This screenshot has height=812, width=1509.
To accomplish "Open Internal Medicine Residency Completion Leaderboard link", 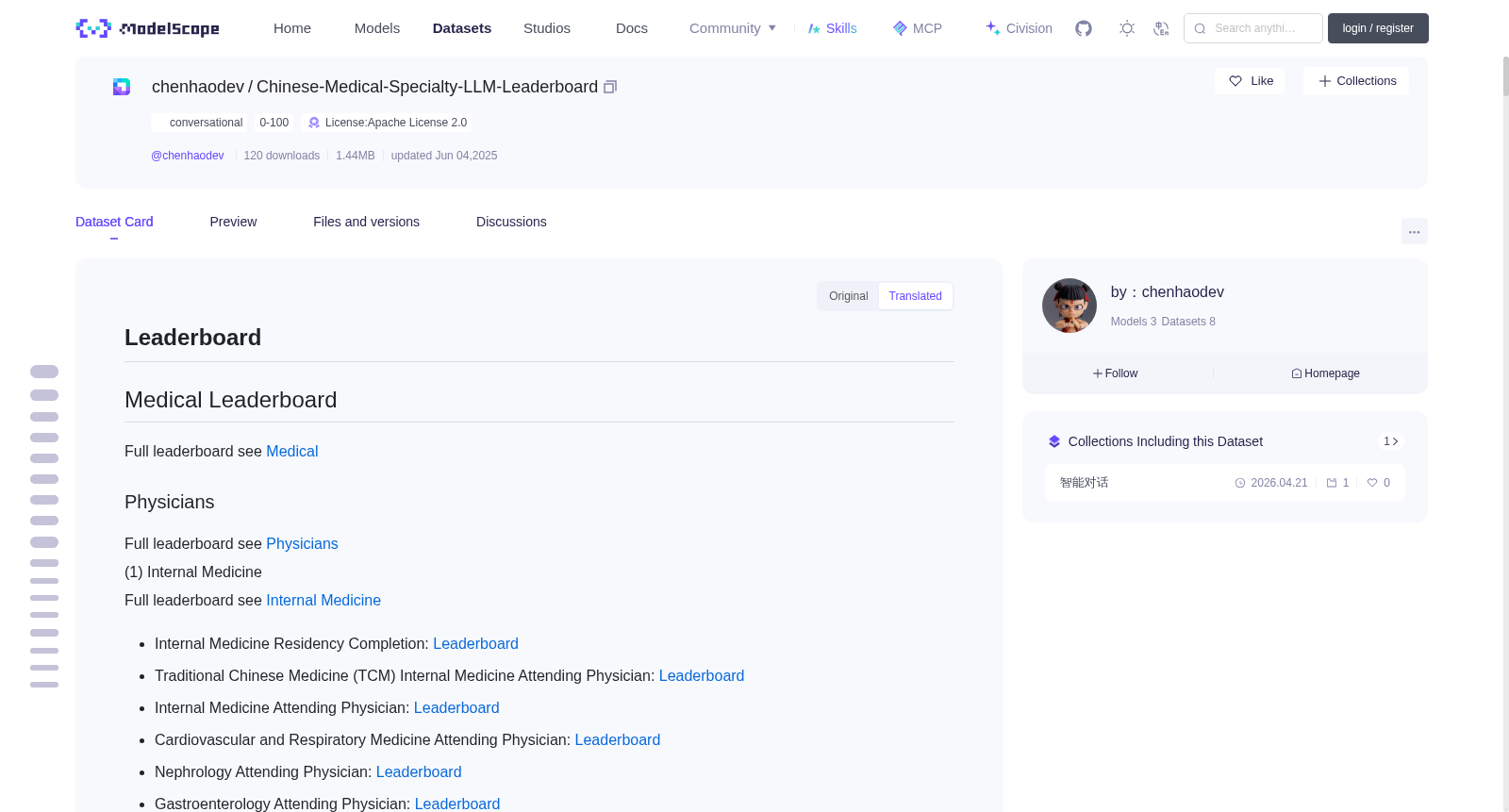I will click(475, 644).
